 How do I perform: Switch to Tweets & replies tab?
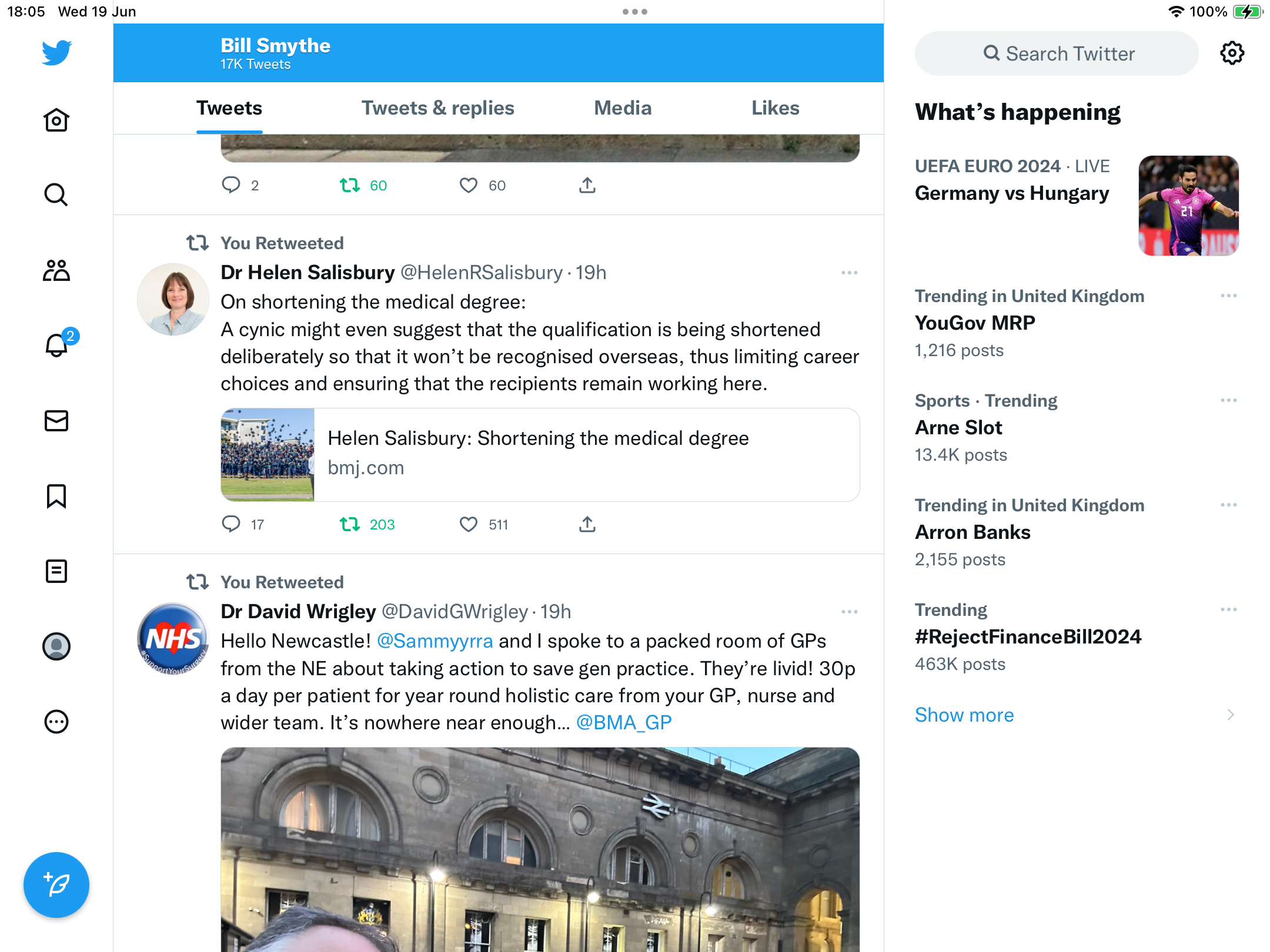tap(438, 108)
